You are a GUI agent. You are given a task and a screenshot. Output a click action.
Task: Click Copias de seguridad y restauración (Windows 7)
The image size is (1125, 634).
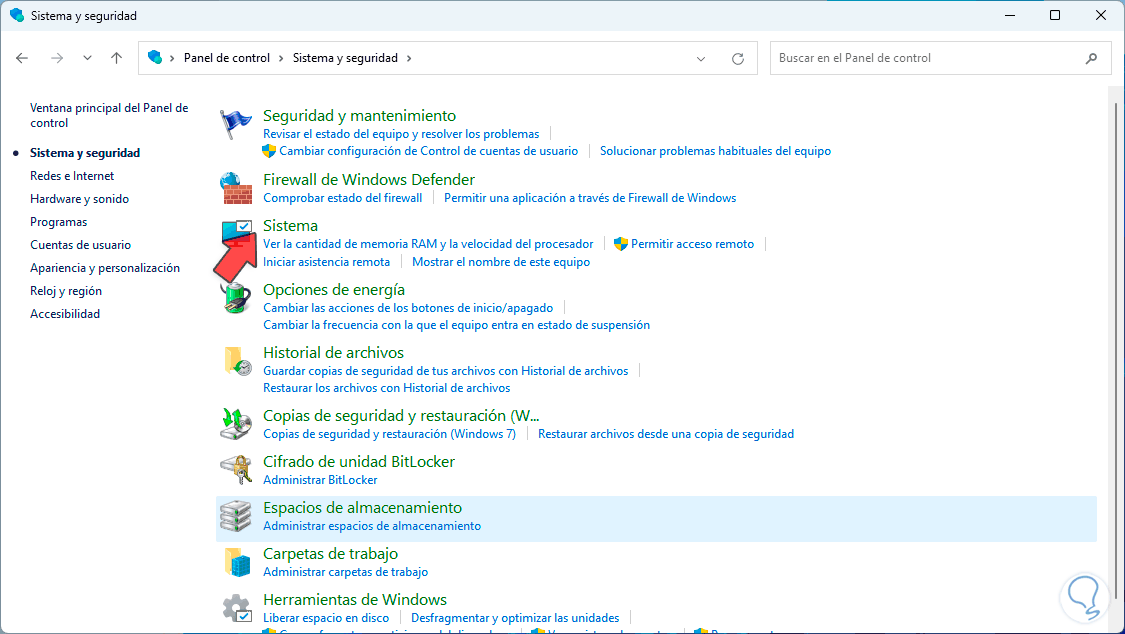pos(390,434)
